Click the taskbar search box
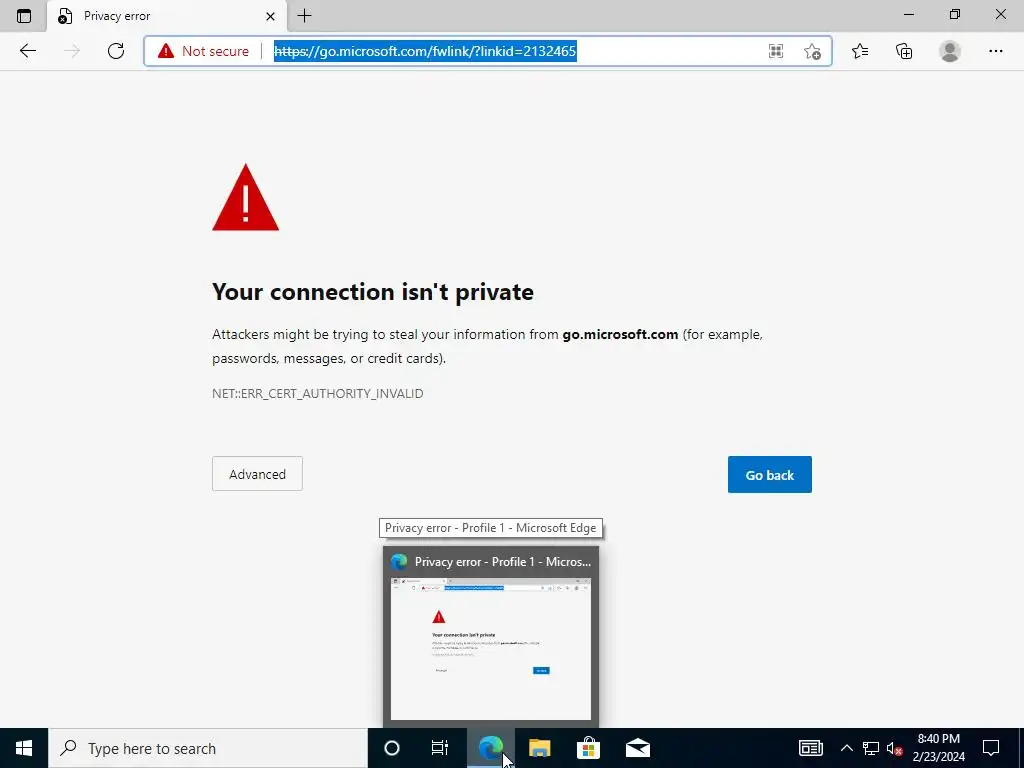Viewport: 1024px width, 768px height. [x=208, y=748]
